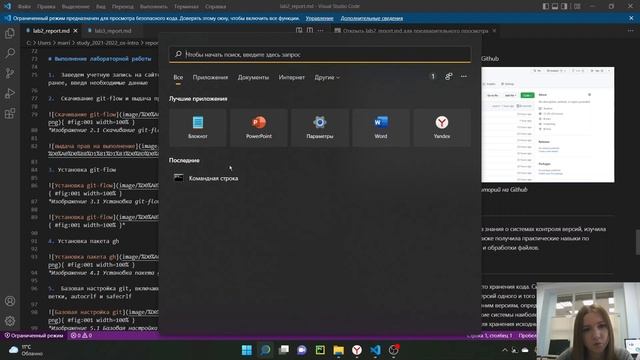Open errors and warnings in status bar

[81, 336]
